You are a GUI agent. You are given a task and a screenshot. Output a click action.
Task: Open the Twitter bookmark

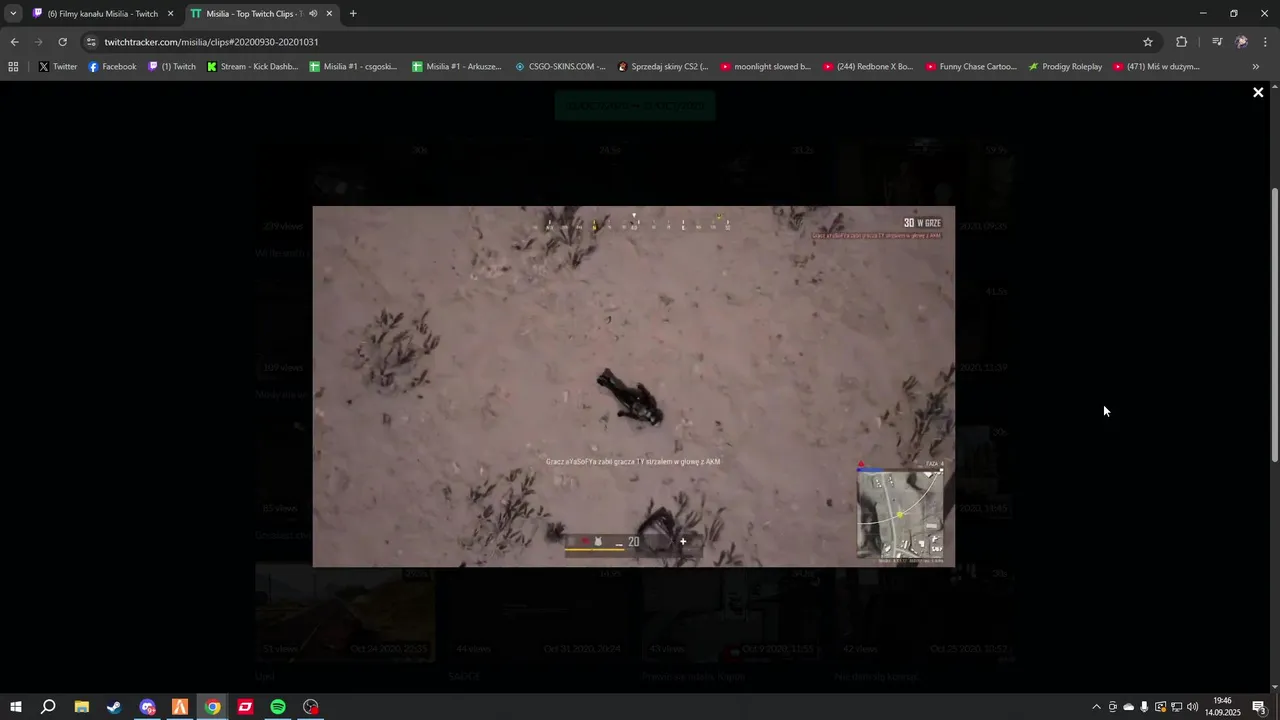58,67
